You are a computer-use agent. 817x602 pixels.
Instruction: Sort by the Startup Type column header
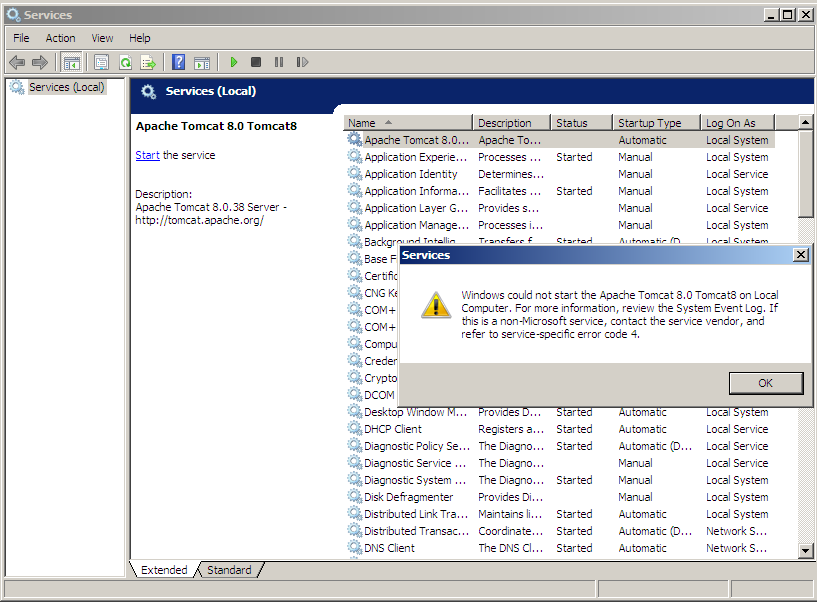click(x=657, y=123)
